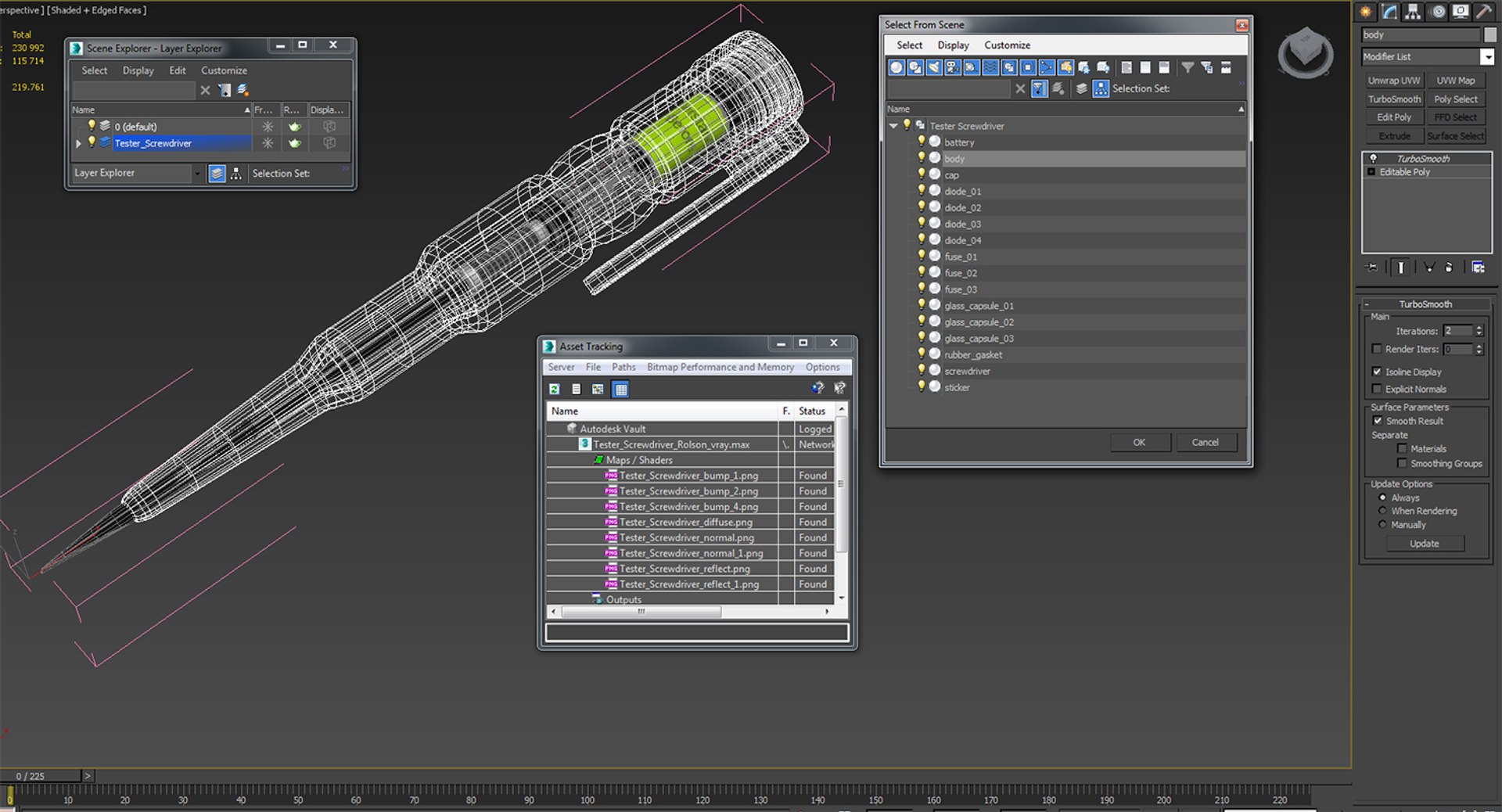Click Cancel in Select From Scene dialog
The height and width of the screenshot is (812, 1502).
(x=1205, y=443)
